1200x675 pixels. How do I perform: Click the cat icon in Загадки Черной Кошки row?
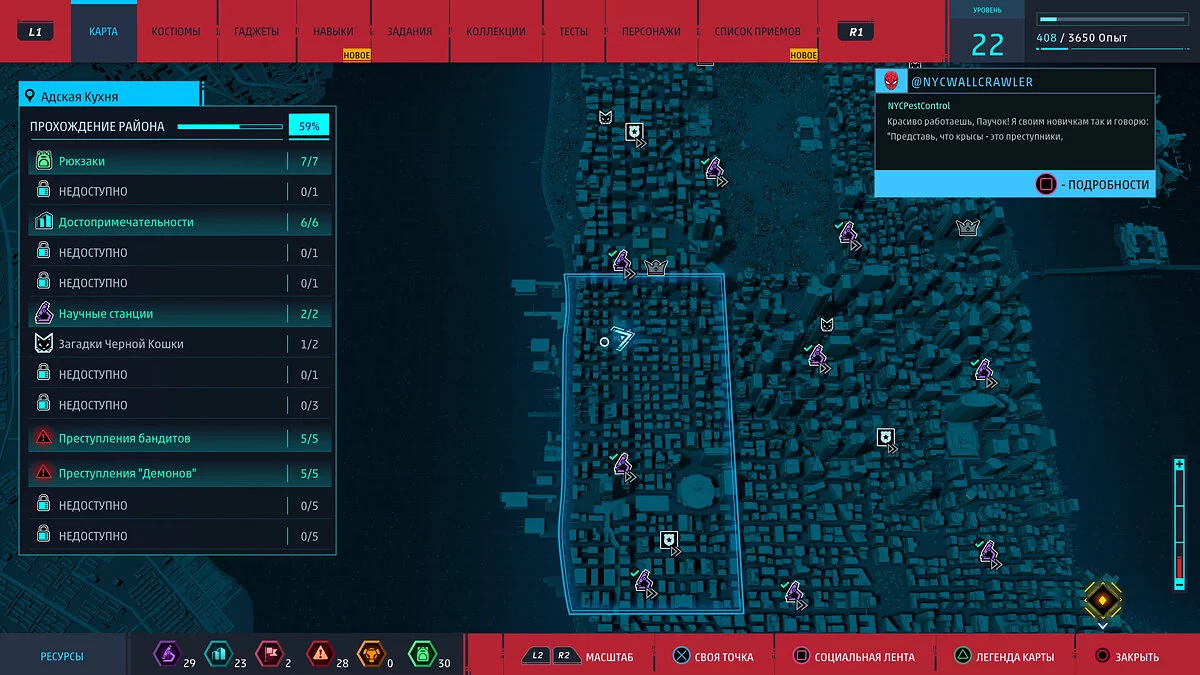click(x=44, y=344)
